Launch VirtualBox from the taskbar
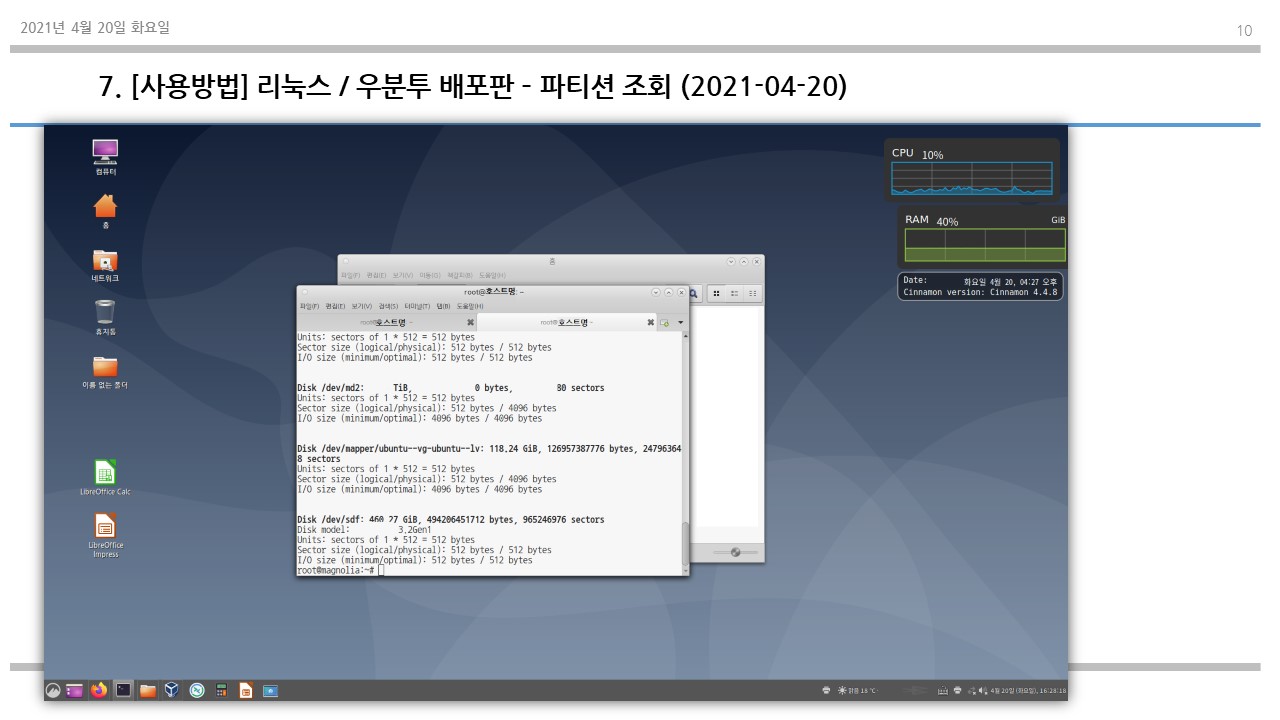This screenshot has width=1280, height=720. pos(172,690)
